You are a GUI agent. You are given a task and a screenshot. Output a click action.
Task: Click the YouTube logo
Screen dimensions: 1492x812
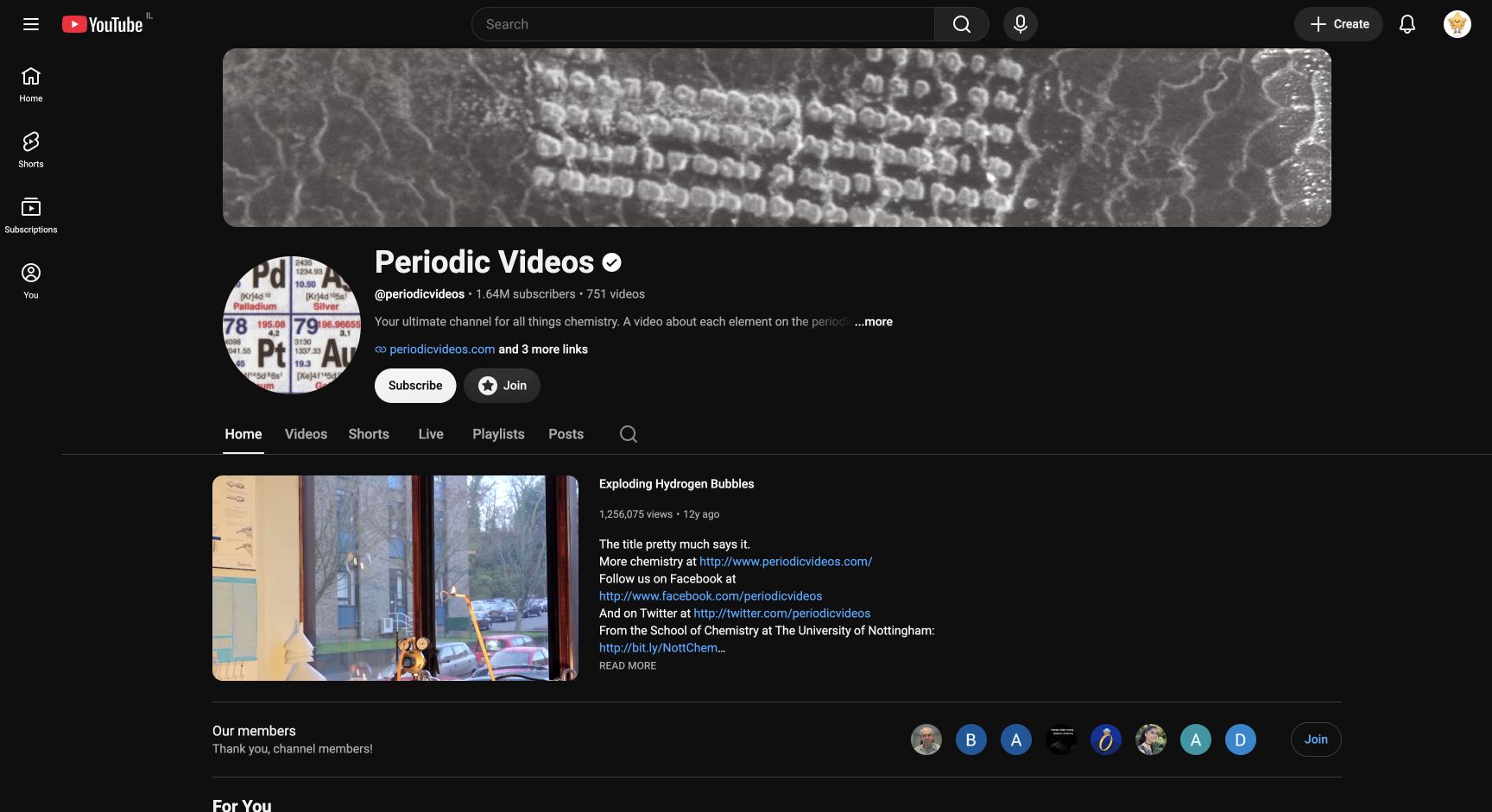tap(102, 24)
